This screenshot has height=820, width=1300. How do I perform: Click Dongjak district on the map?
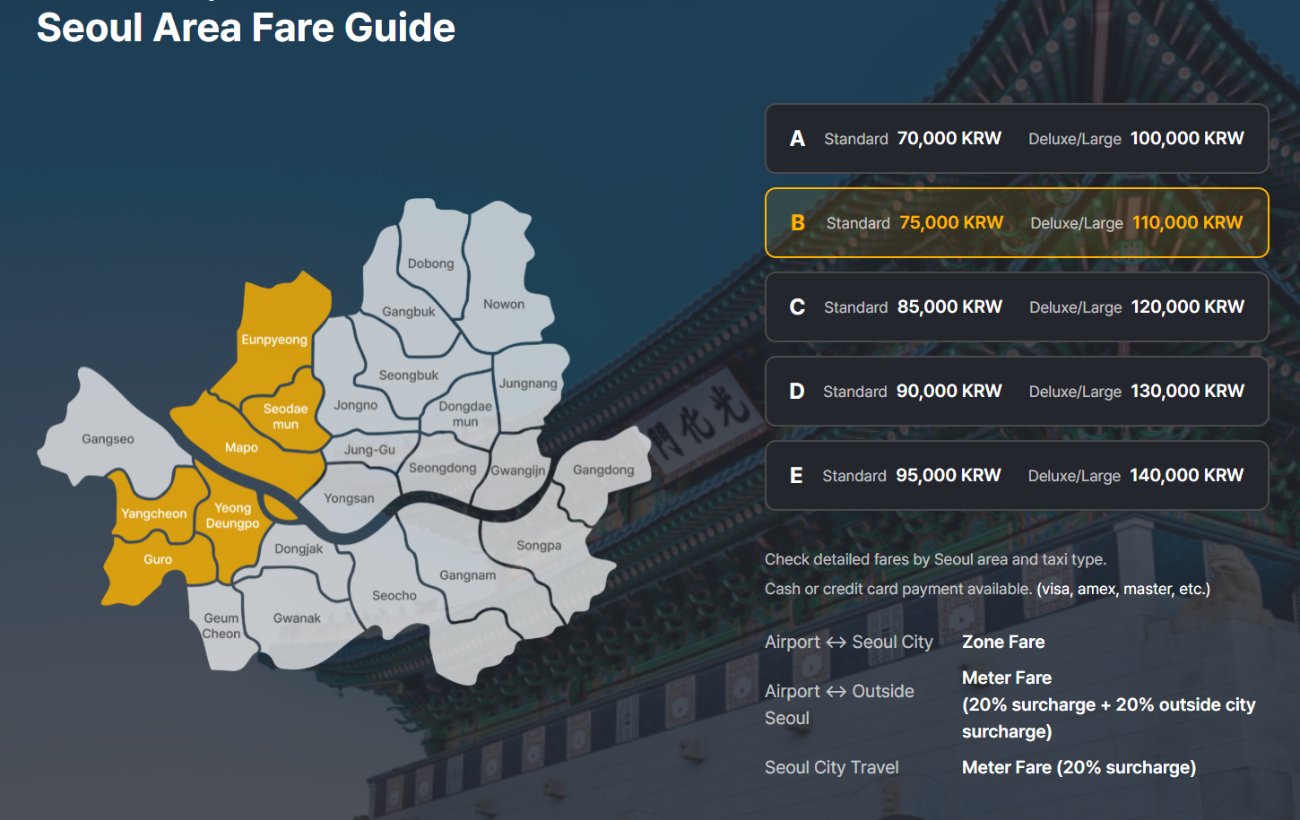tap(298, 548)
